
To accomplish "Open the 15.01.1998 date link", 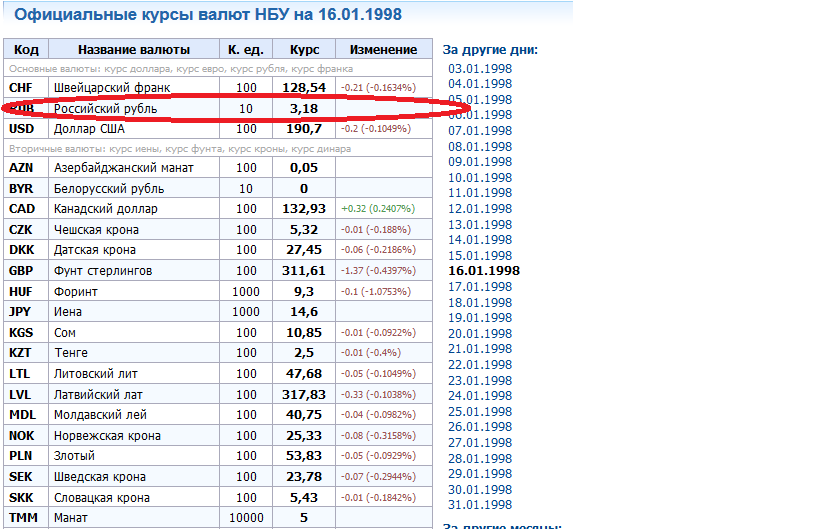I will click(x=480, y=255).
